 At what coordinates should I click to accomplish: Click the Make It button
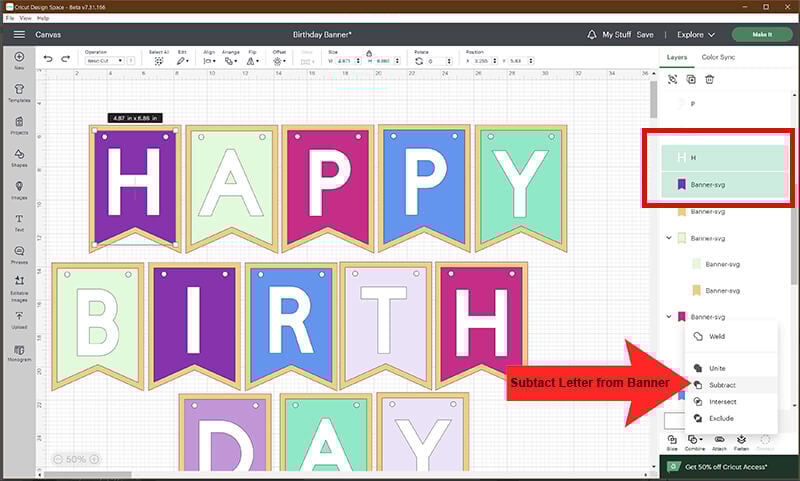click(762, 35)
